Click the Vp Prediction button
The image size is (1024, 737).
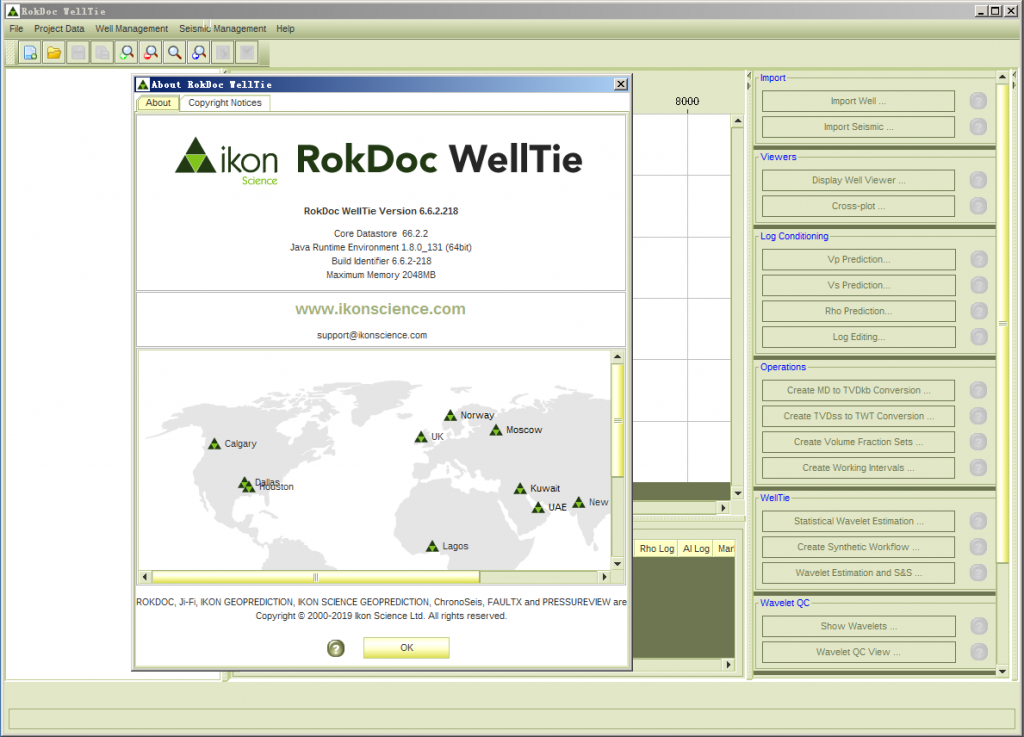point(858,259)
